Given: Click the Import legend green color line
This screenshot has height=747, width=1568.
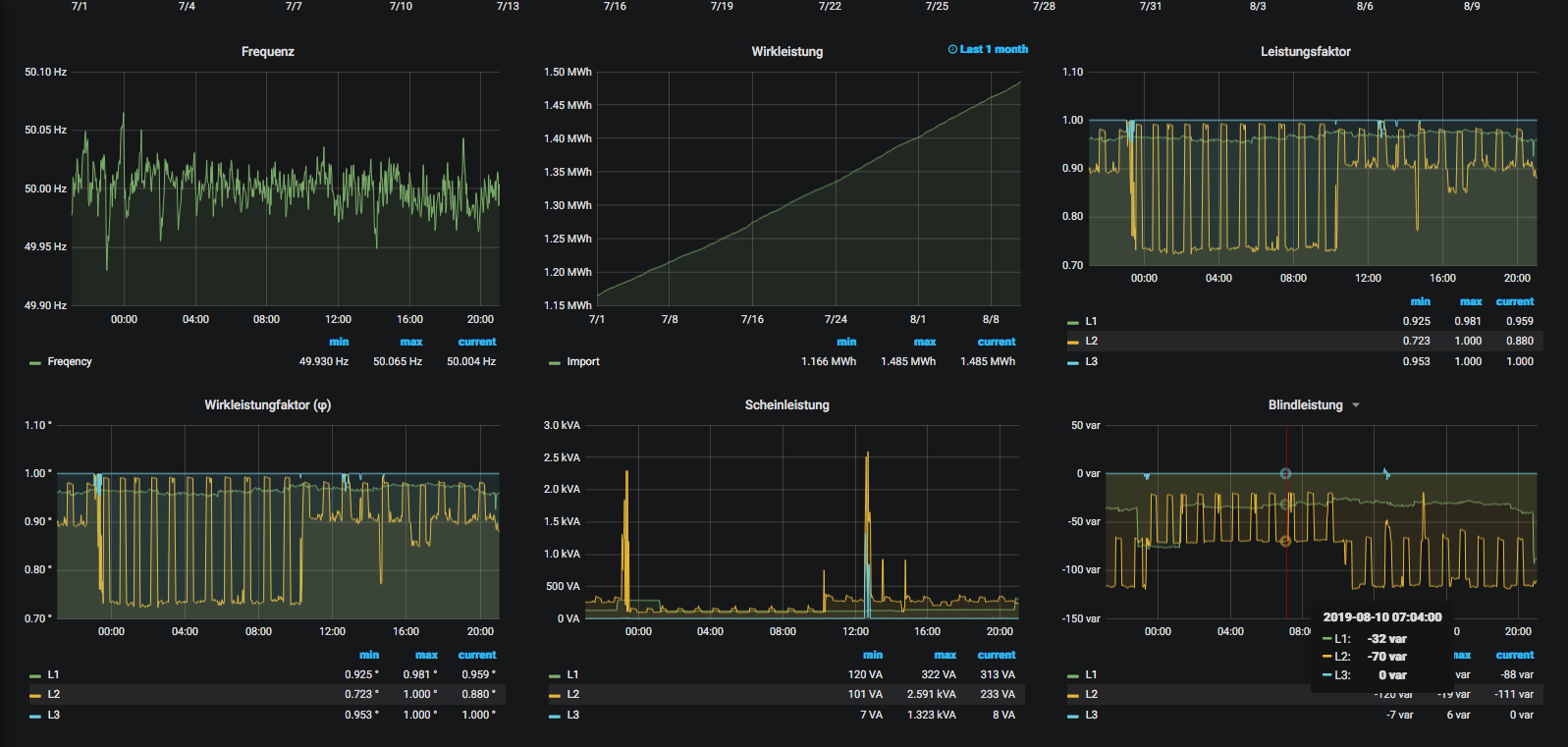Looking at the screenshot, I should click(x=555, y=363).
